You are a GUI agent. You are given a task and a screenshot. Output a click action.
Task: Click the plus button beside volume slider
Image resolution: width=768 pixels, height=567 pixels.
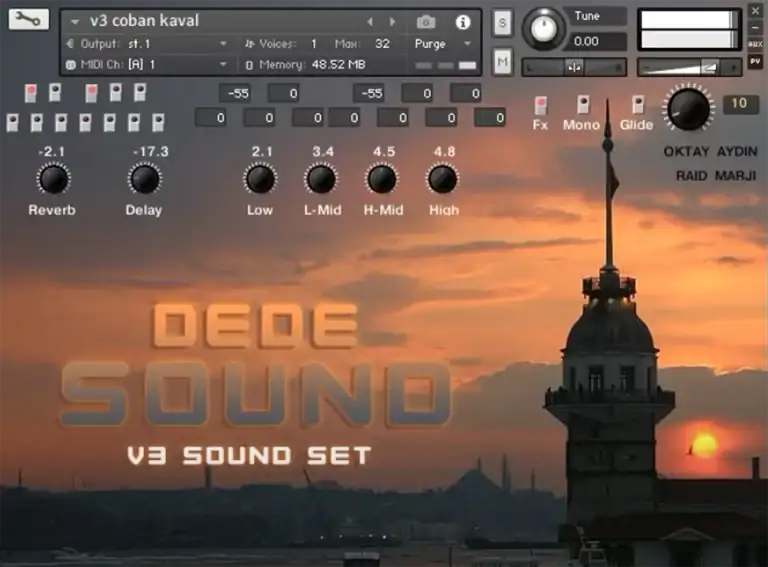tap(733, 68)
